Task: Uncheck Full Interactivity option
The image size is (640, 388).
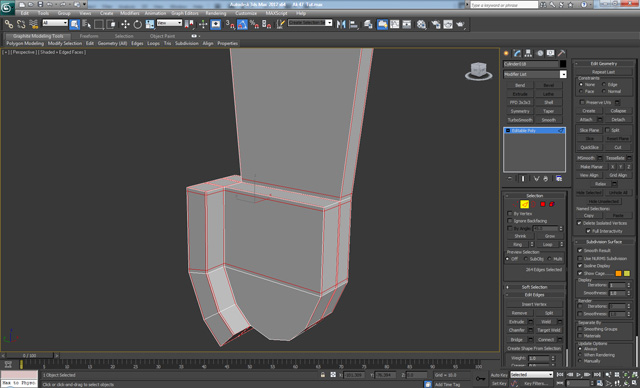Action: click(588, 231)
